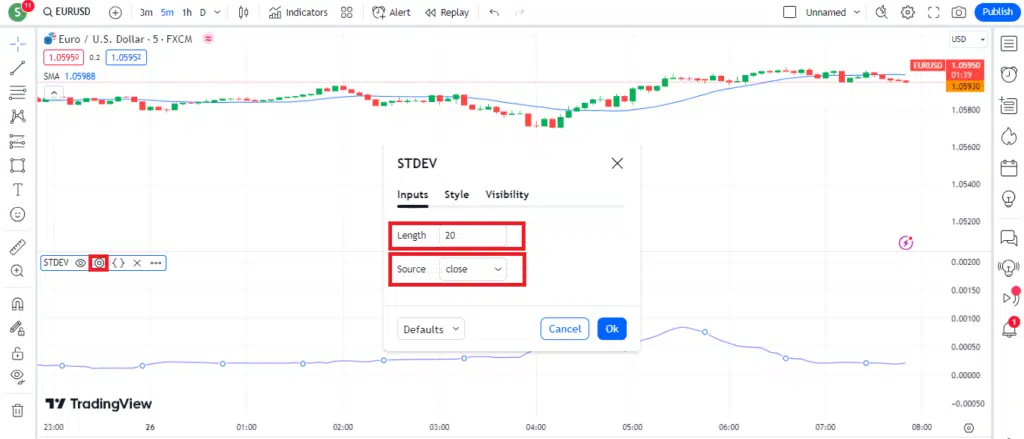Select the text annotation tool
1024x439 pixels.
tap(18, 189)
